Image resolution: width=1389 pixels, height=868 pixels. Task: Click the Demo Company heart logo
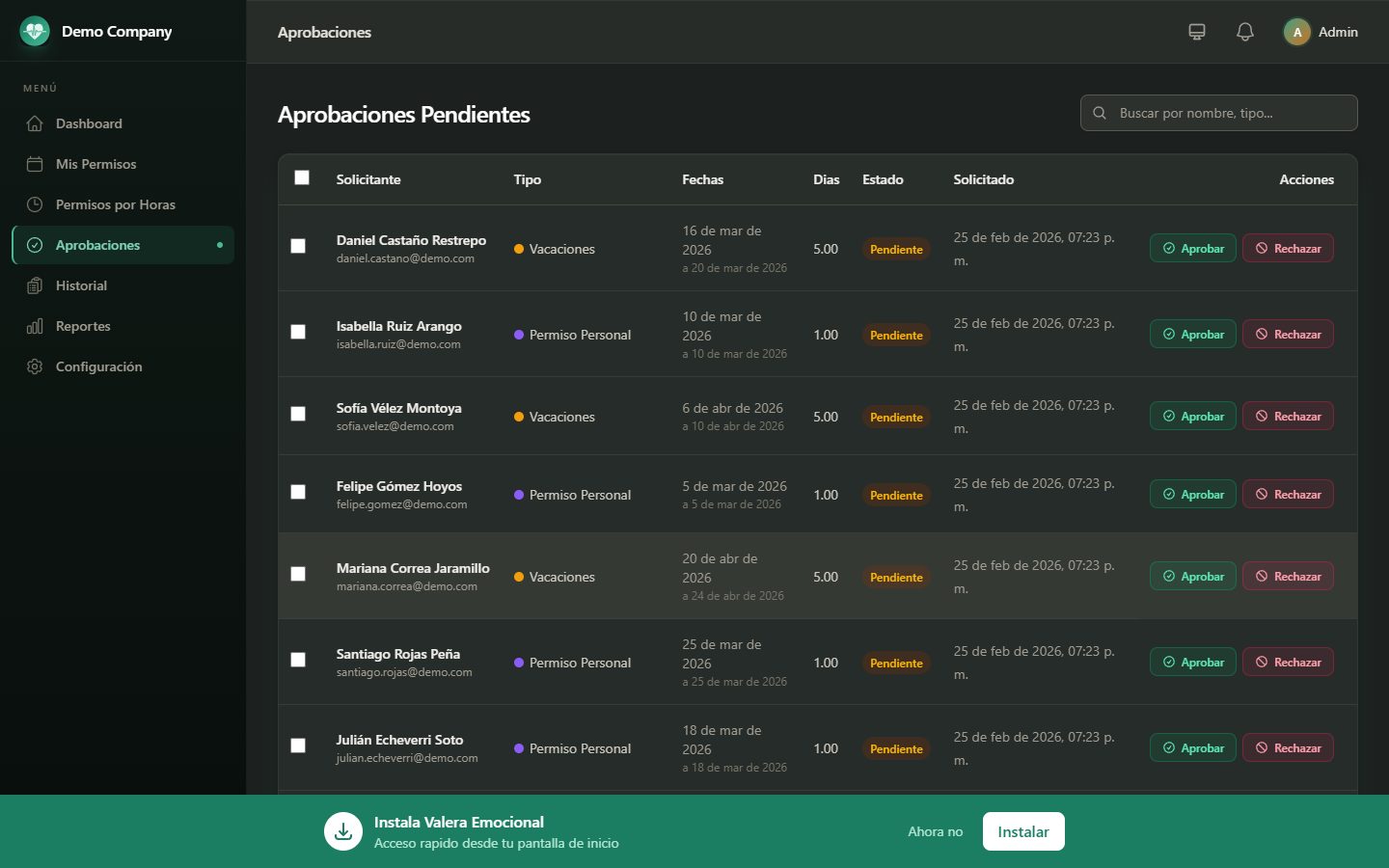(x=35, y=31)
